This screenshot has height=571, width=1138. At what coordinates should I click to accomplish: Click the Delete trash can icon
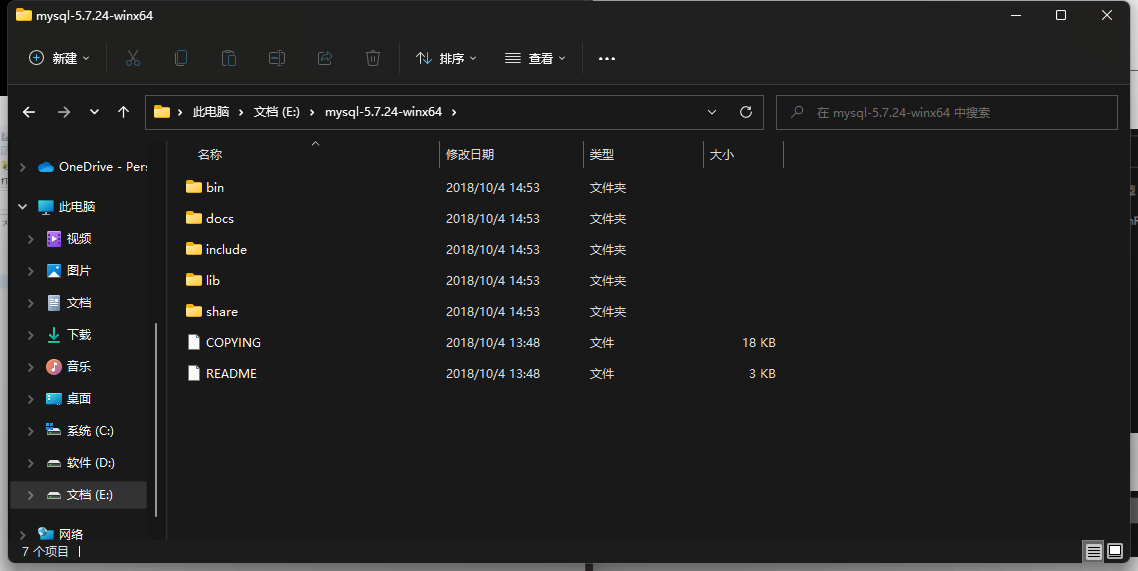(373, 58)
